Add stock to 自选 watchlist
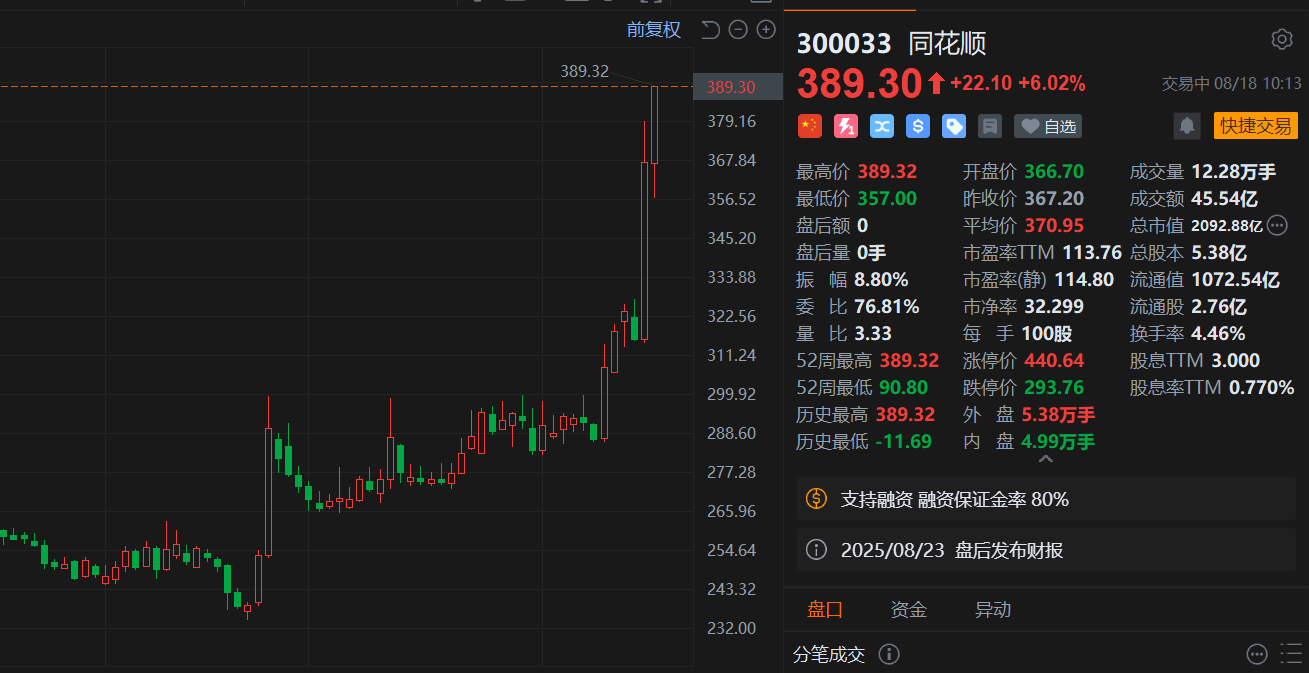This screenshot has height=673, width=1309. point(1048,126)
